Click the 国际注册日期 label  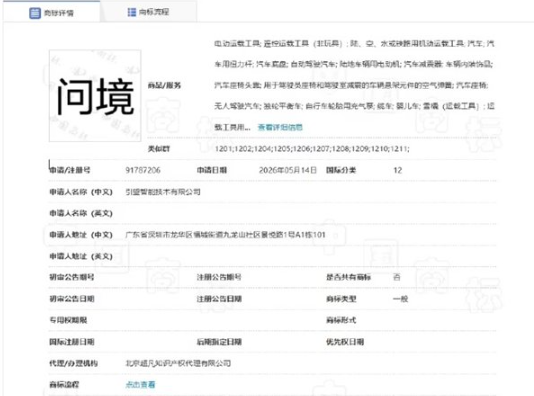72,342
